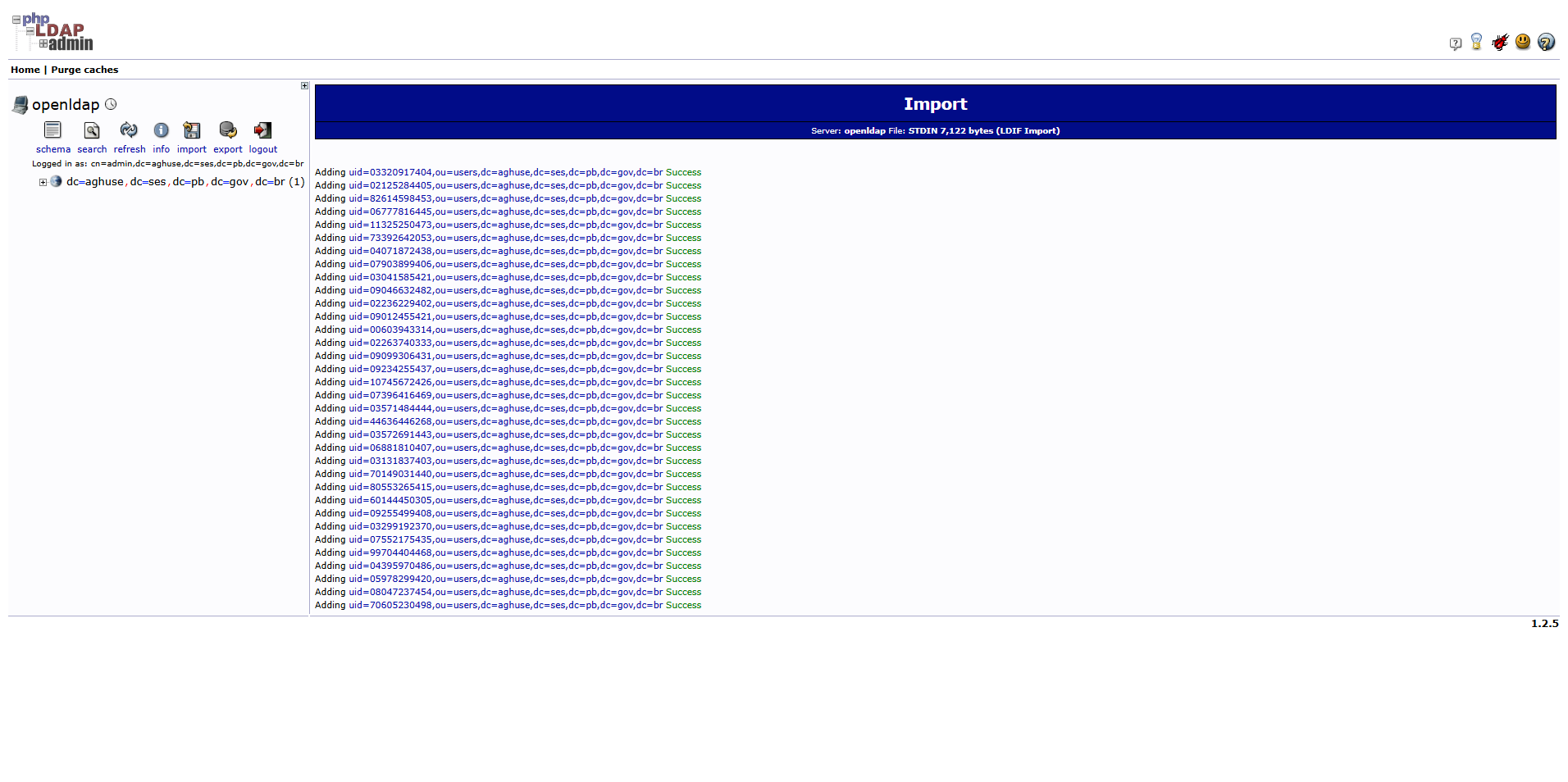Click the globe icon of base DN
The width and height of the screenshot is (1568, 782).
(56, 181)
